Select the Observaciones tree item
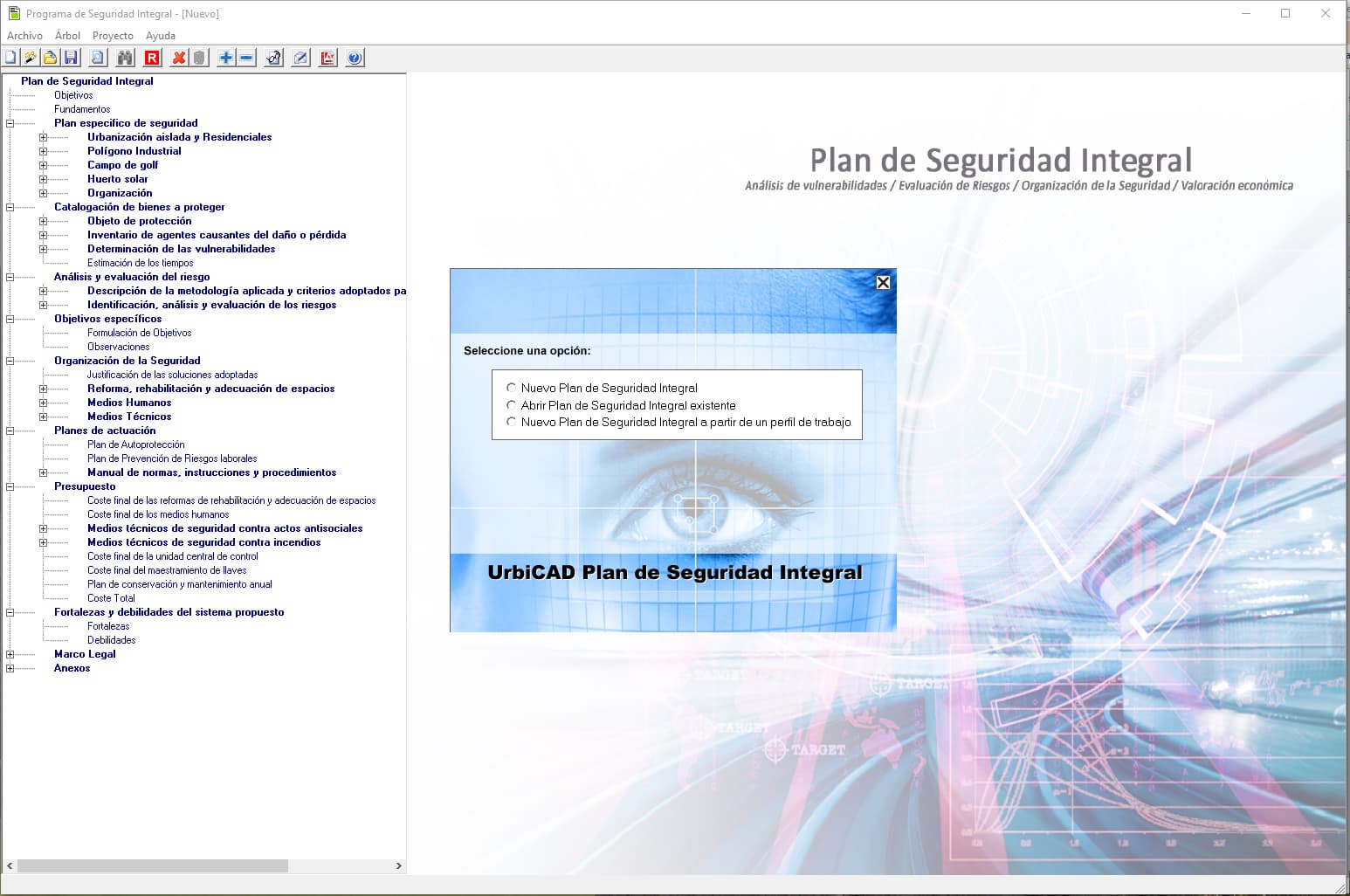The width and height of the screenshot is (1350, 896). coord(119,347)
